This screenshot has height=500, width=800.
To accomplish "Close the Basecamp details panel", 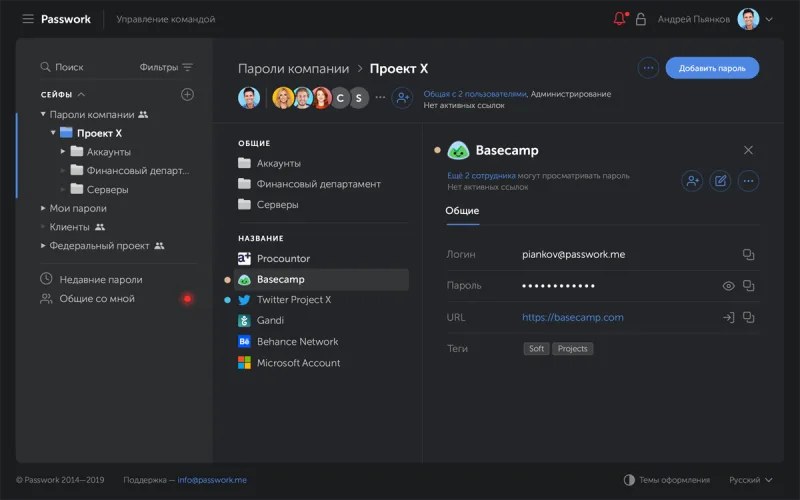I will click(x=748, y=150).
